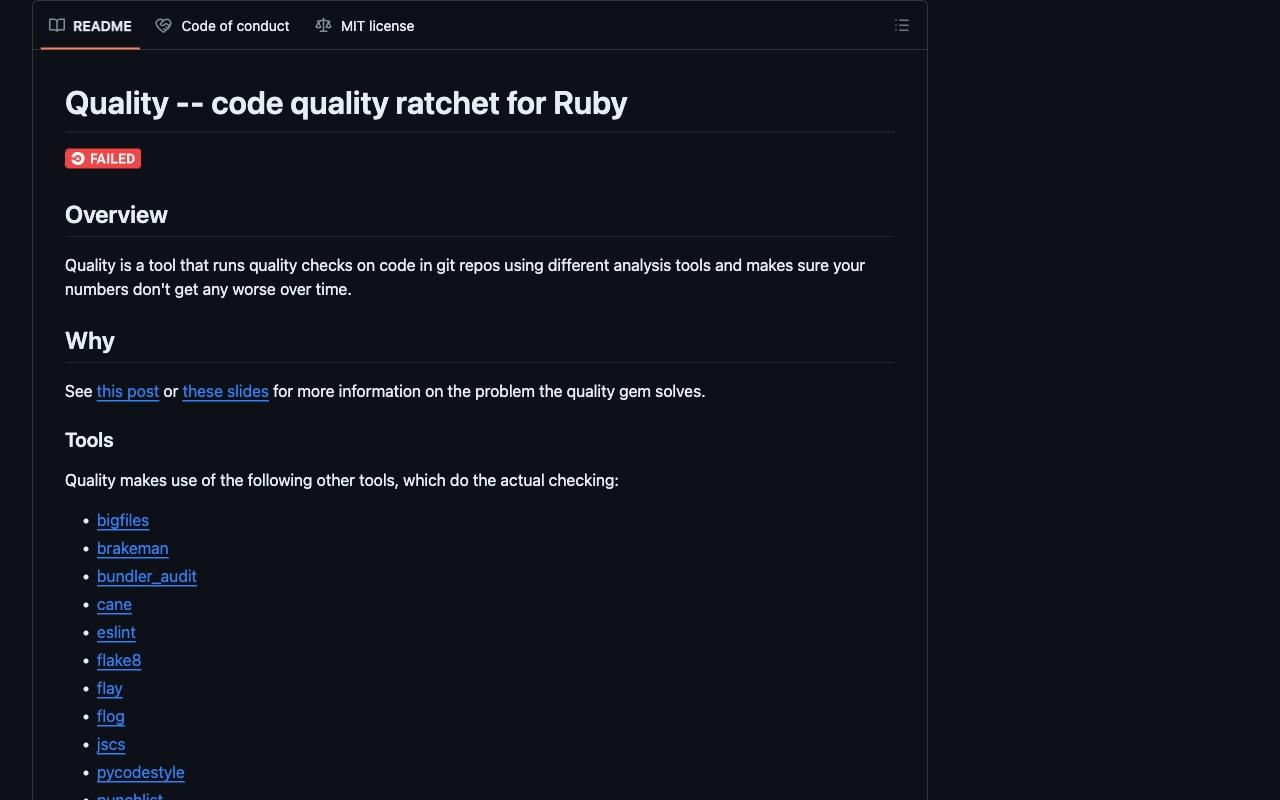Click the MIT license scale icon
The image size is (1280, 800).
(323, 26)
